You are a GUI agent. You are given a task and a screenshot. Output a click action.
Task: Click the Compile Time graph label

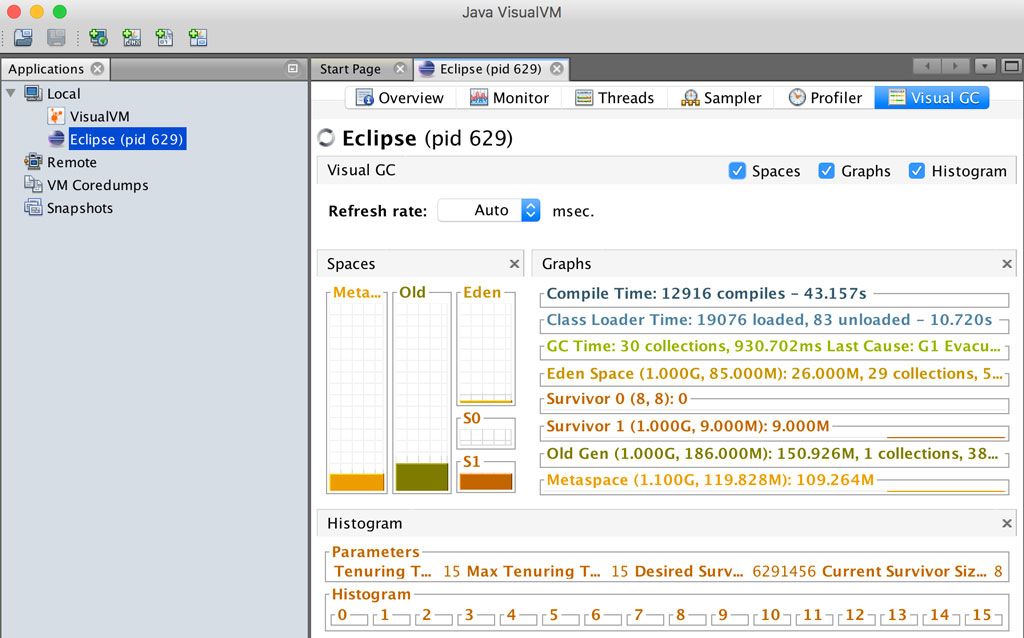click(x=707, y=294)
